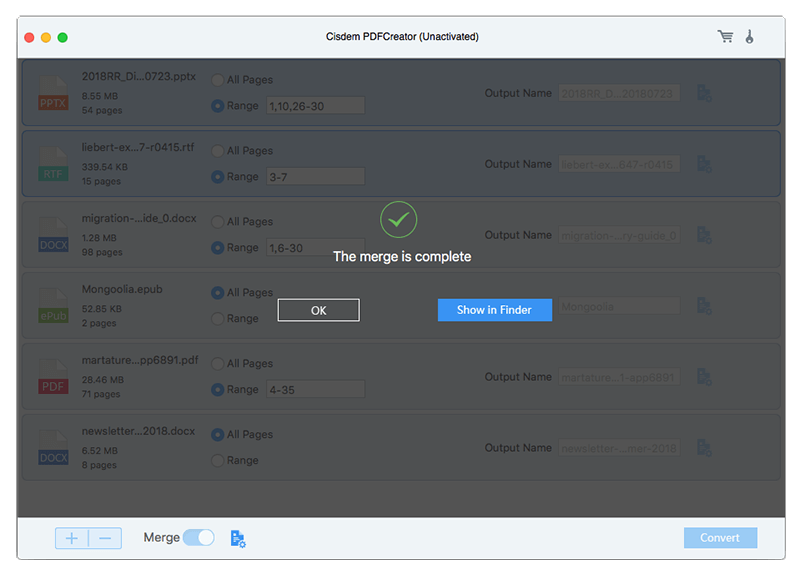This screenshot has height=575, width=800.
Task: Add a file with the plus button
Action: (x=72, y=538)
